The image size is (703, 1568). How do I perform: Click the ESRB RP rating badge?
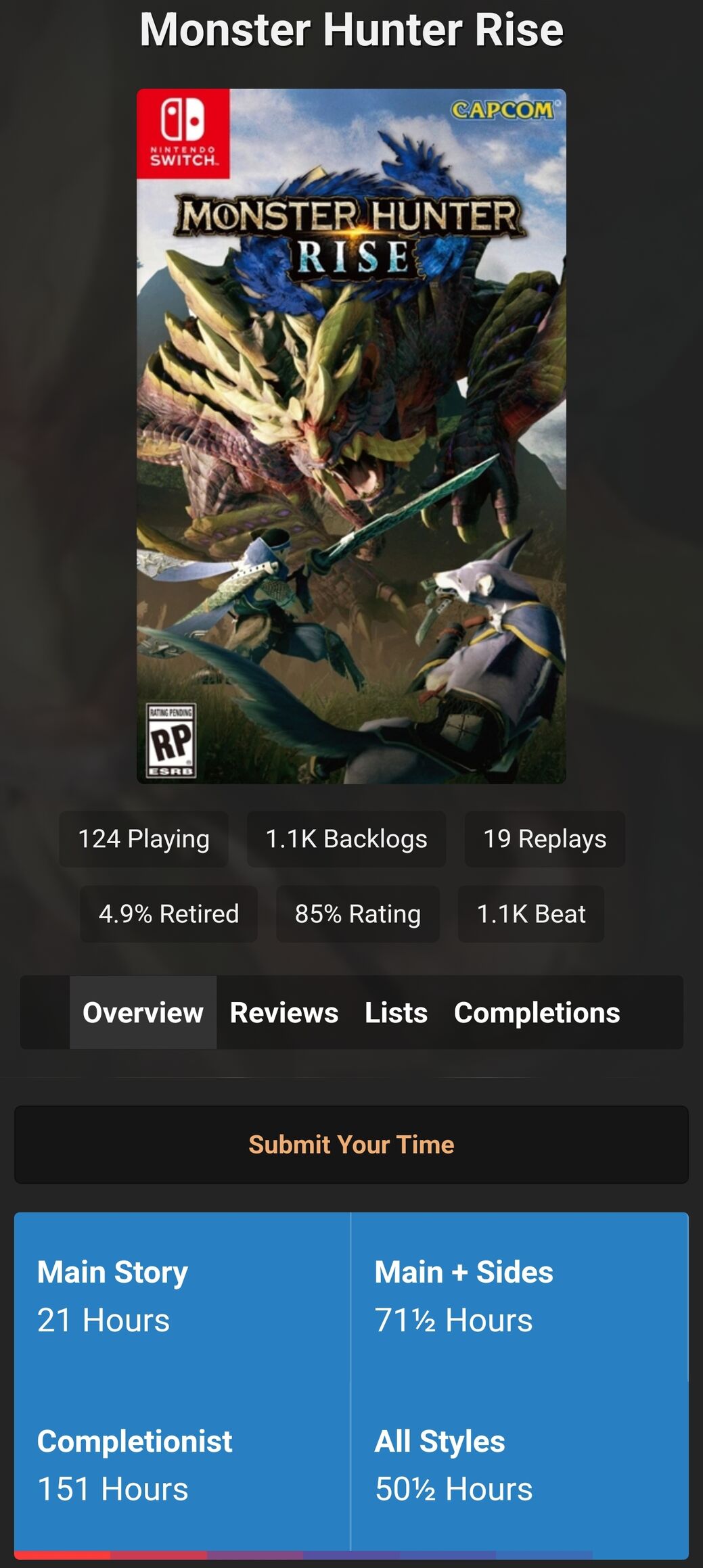[x=171, y=740]
